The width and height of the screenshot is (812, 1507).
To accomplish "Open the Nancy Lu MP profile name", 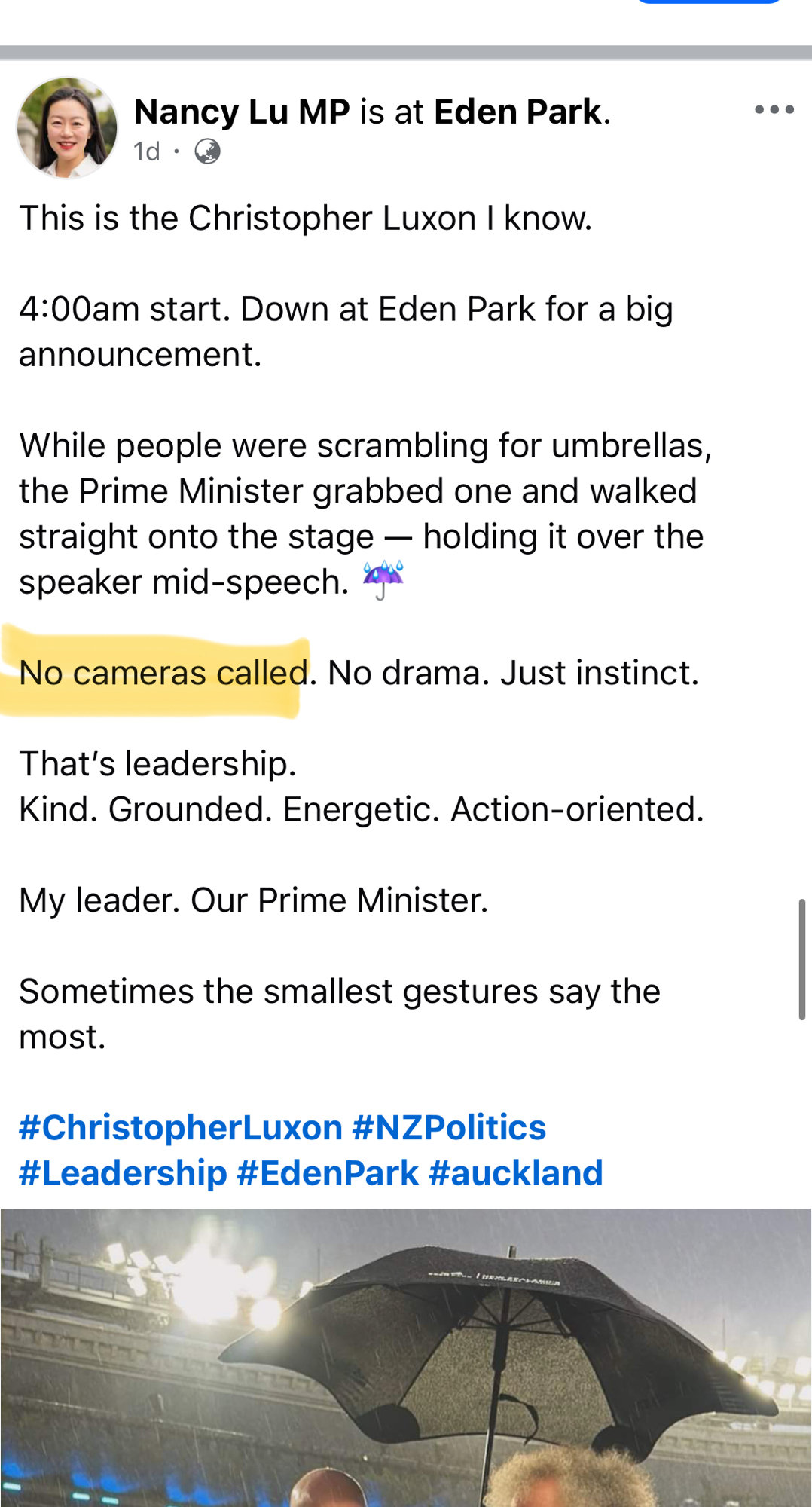I will (242, 112).
